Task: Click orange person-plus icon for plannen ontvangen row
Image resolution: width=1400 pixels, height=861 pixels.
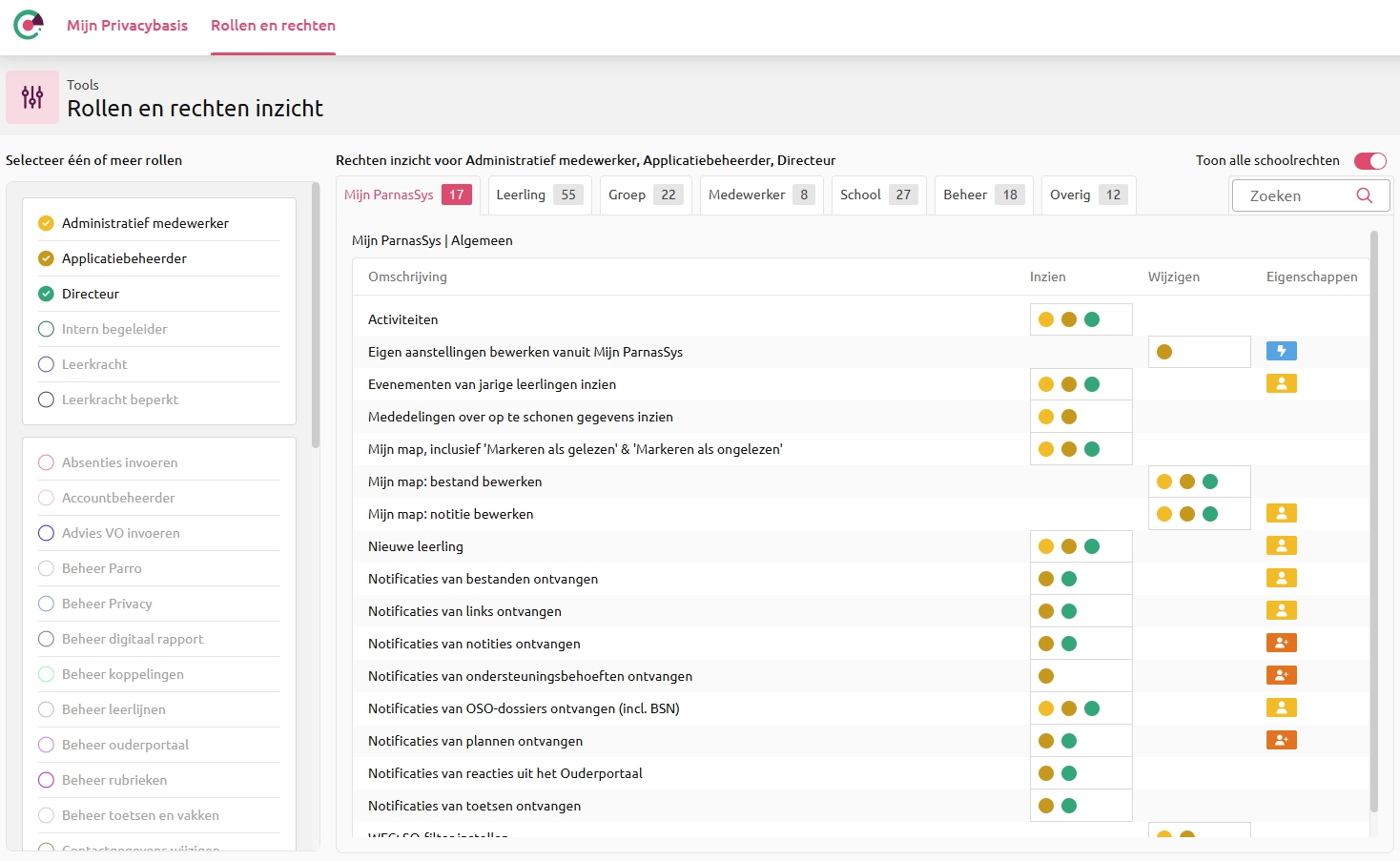Action: click(x=1282, y=740)
